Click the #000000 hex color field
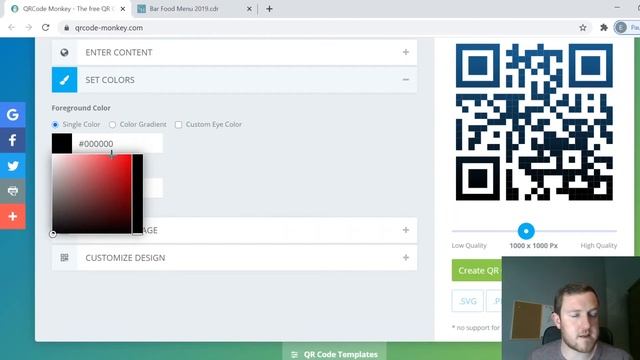Screen dimensions: 640x360 pos(118,144)
